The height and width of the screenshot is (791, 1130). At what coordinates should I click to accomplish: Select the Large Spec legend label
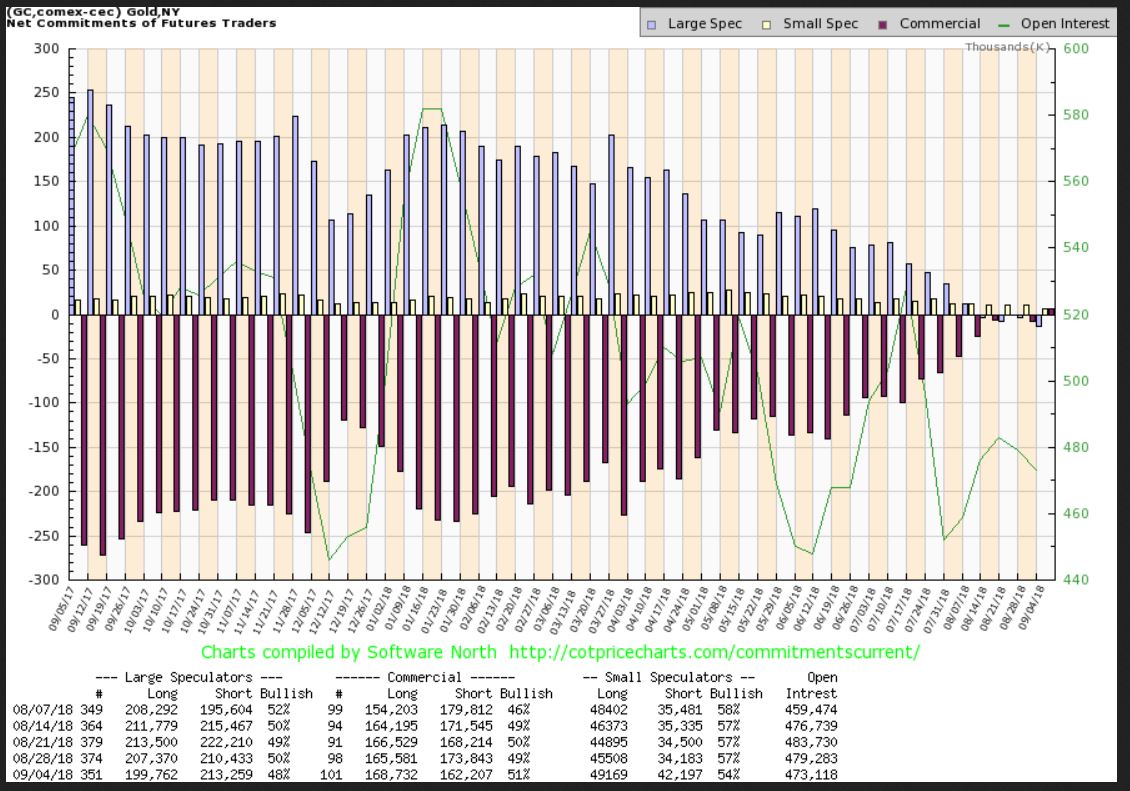[704, 23]
